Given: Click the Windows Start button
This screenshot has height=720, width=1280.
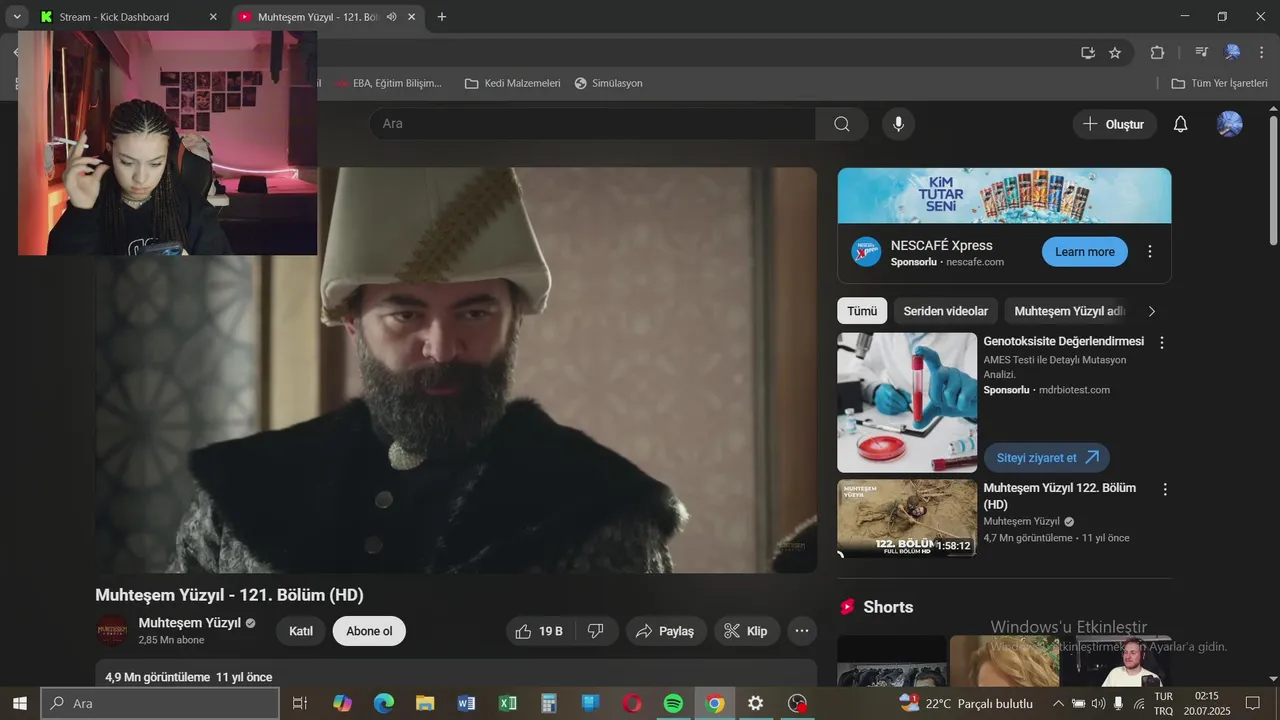Looking at the screenshot, I should coord(19,703).
